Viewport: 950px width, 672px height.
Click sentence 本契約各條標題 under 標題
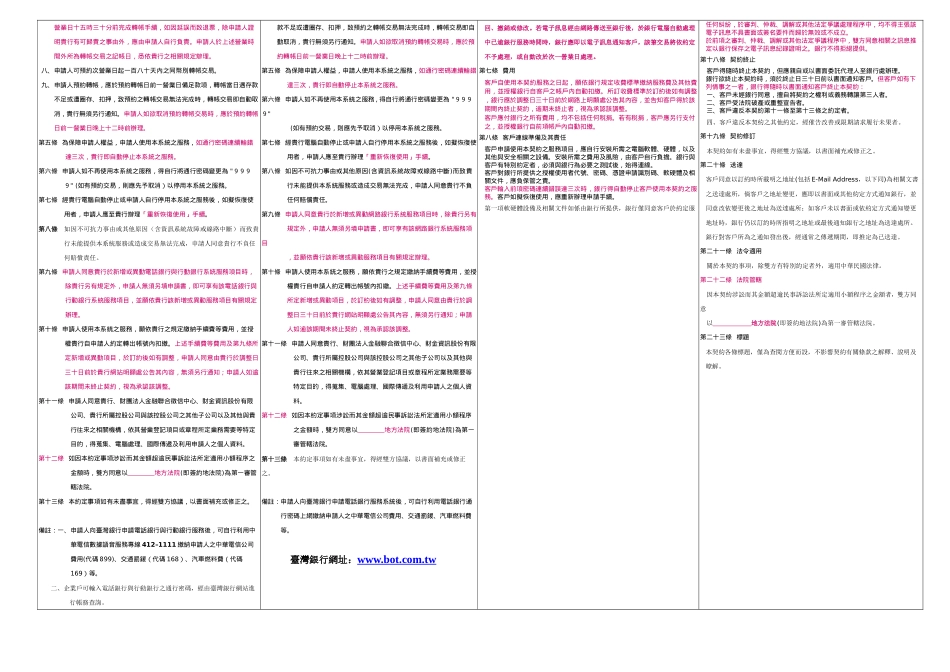coord(811,351)
